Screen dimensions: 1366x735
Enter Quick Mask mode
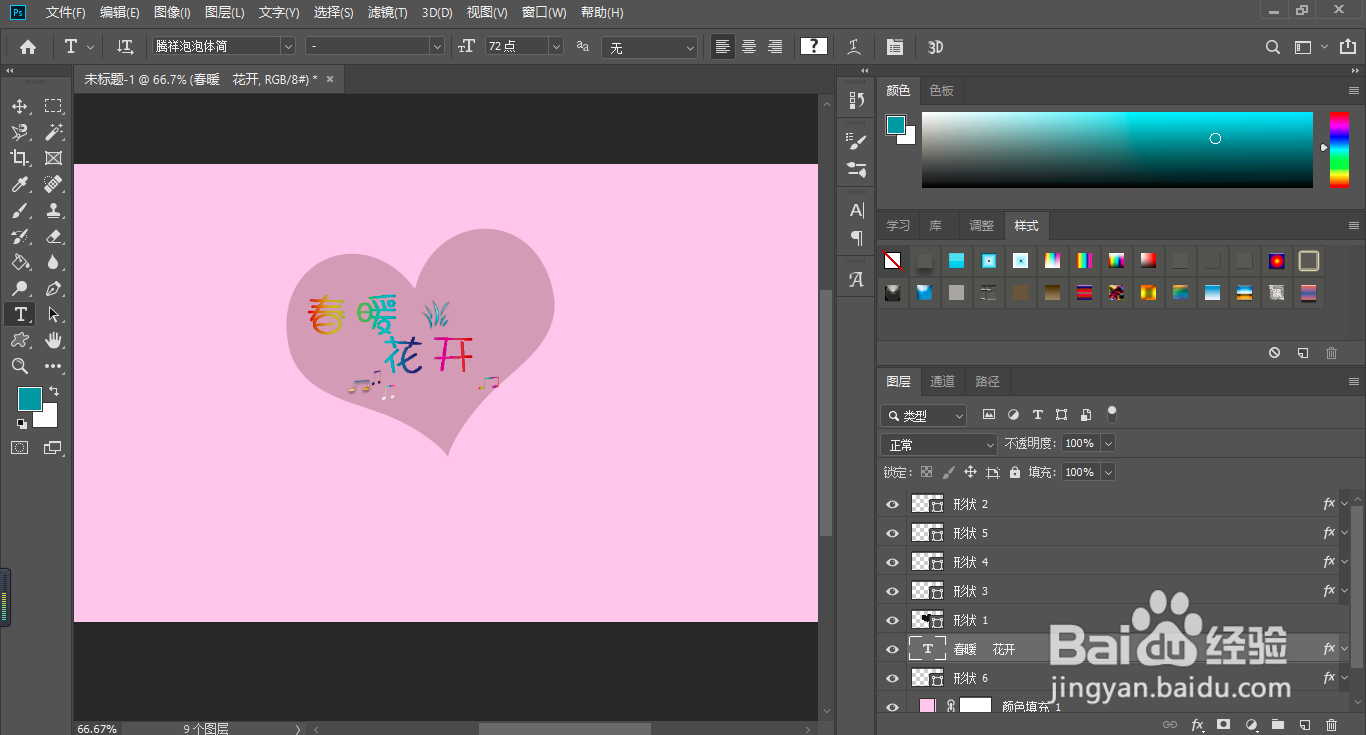[x=20, y=448]
